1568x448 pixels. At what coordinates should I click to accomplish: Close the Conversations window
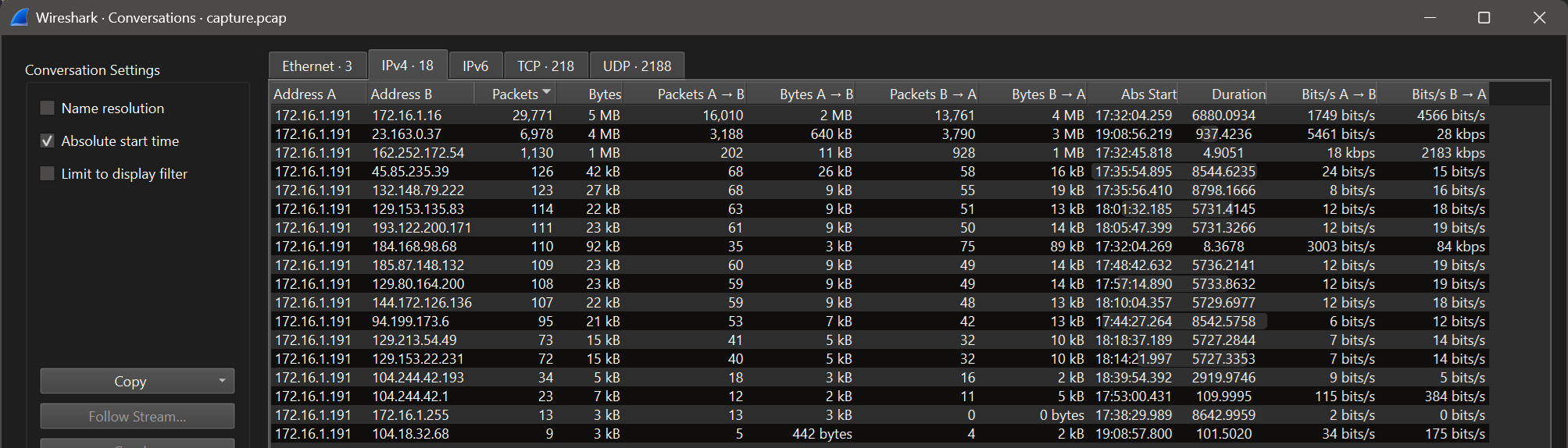(1539, 17)
